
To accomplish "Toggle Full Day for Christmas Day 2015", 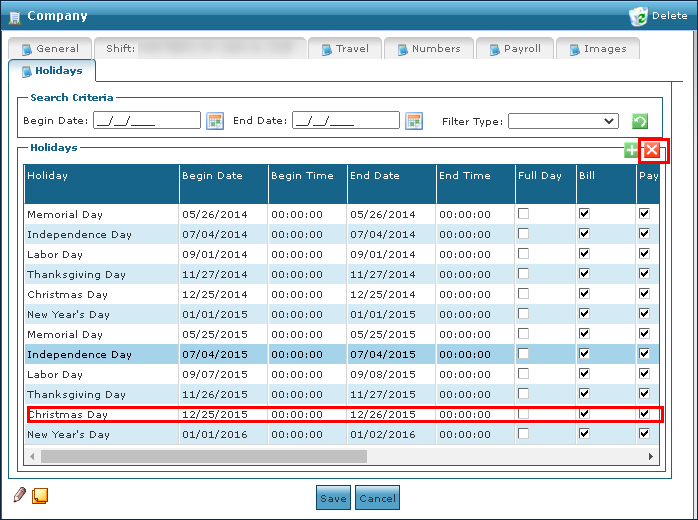I will [524, 414].
